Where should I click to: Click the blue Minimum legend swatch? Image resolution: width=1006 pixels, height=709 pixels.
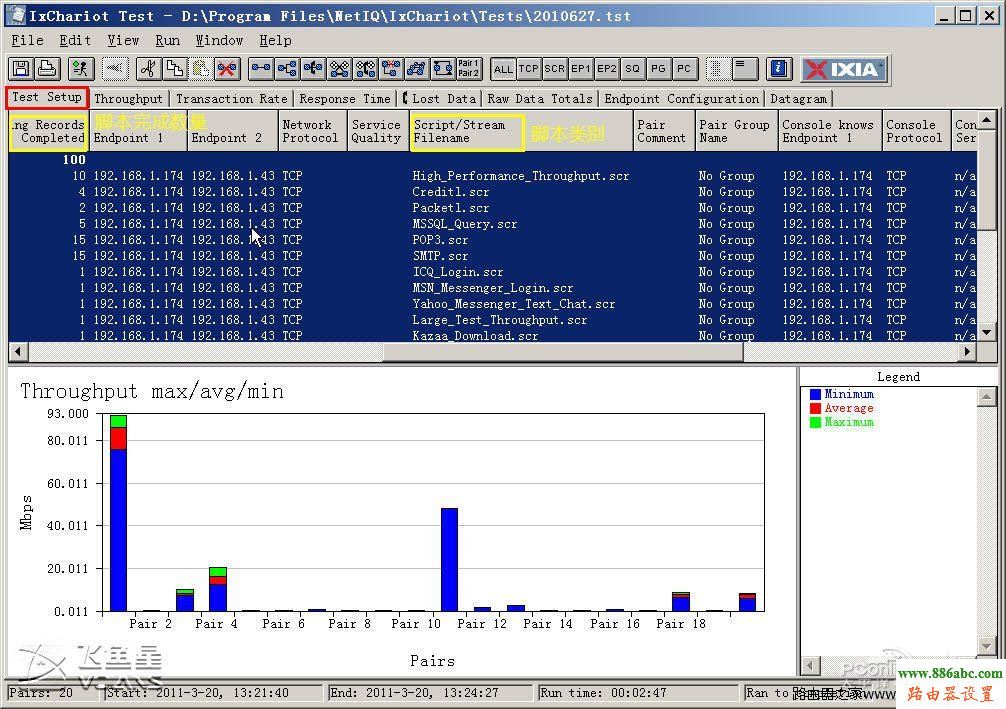pos(815,395)
